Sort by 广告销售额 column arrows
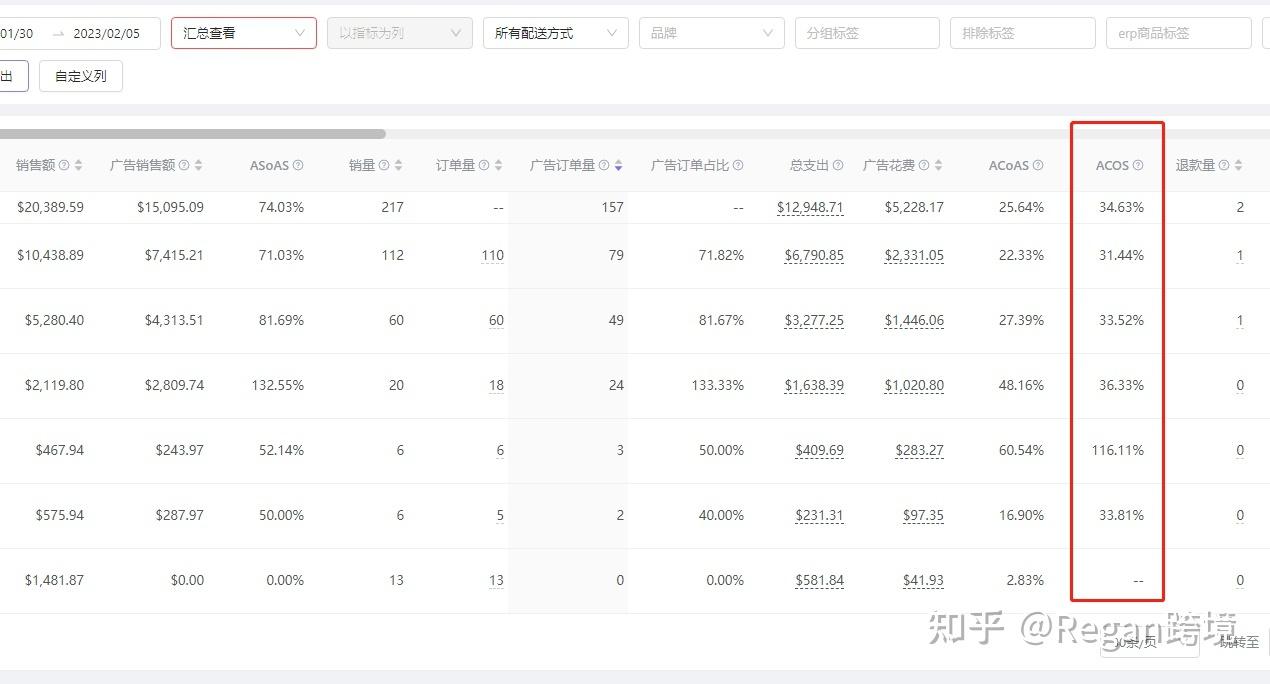Screen dimensions: 1270x684 pyautogui.click(x=198, y=166)
